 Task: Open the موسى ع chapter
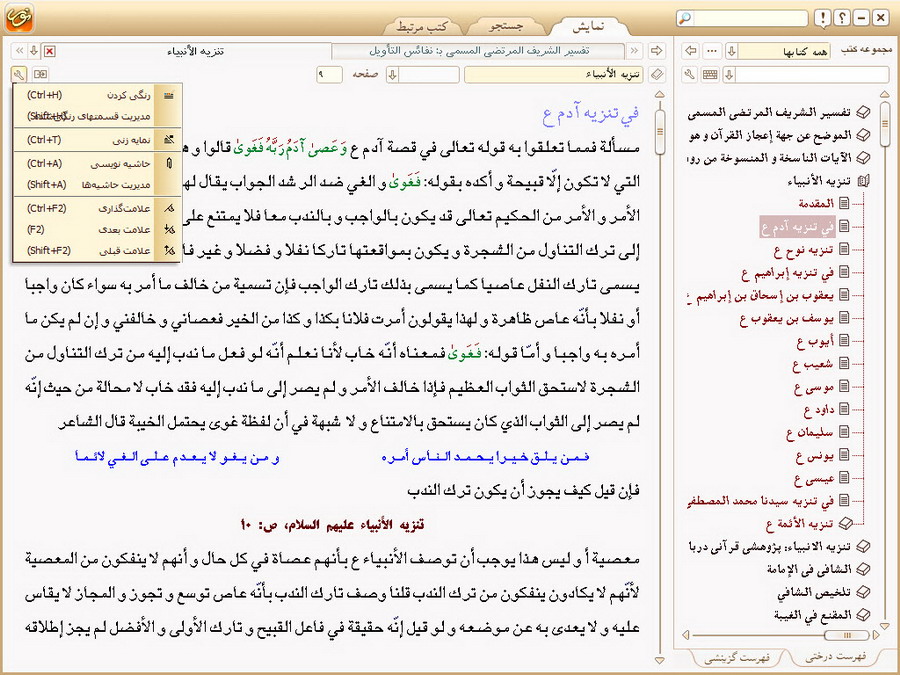822,387
